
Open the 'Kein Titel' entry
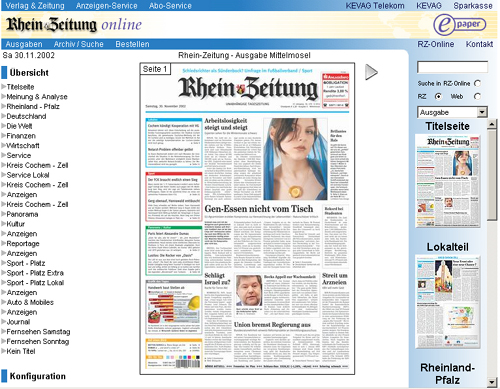pos(21,351)
